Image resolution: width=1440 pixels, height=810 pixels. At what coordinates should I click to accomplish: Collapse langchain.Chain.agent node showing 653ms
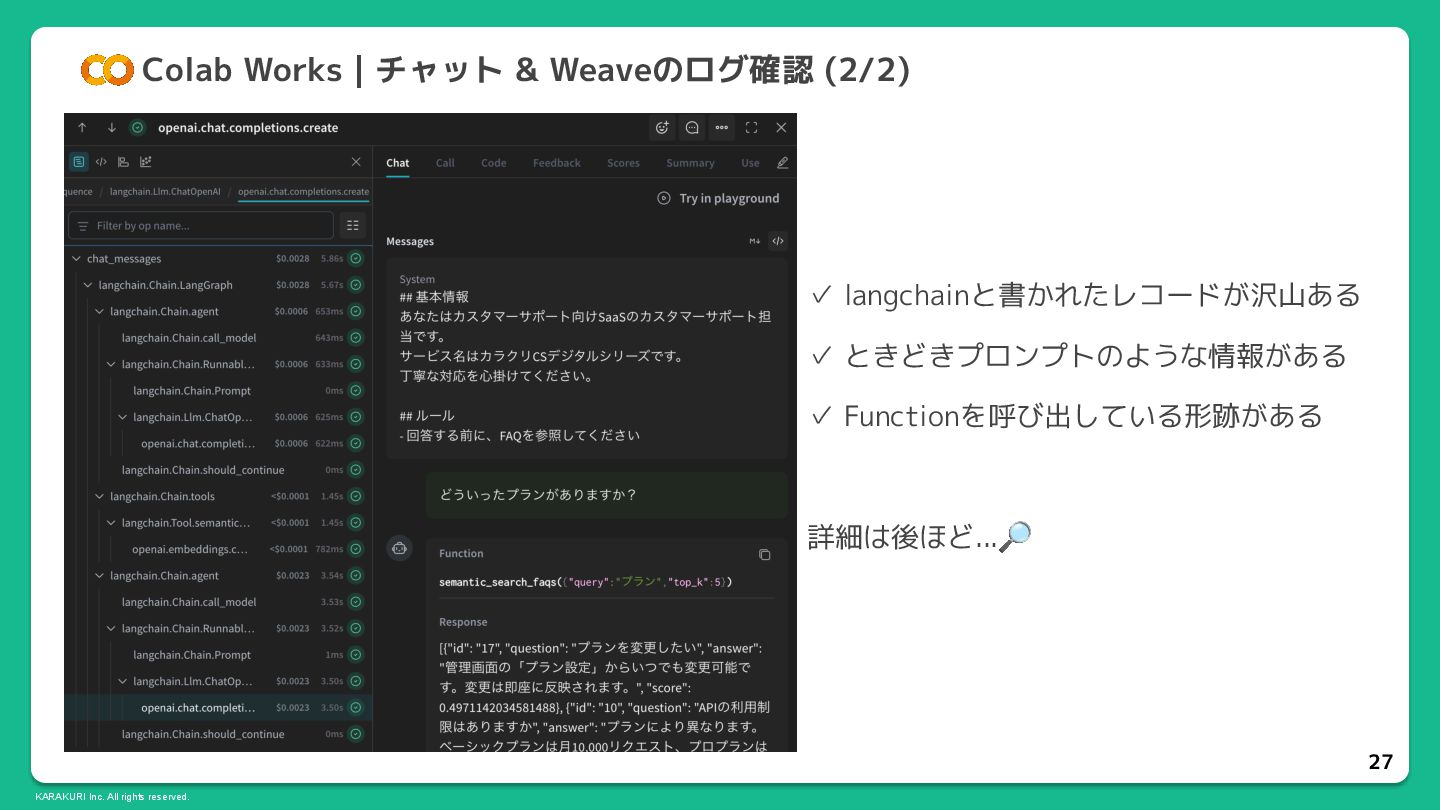pyautogui.click(x=99, y=312)
